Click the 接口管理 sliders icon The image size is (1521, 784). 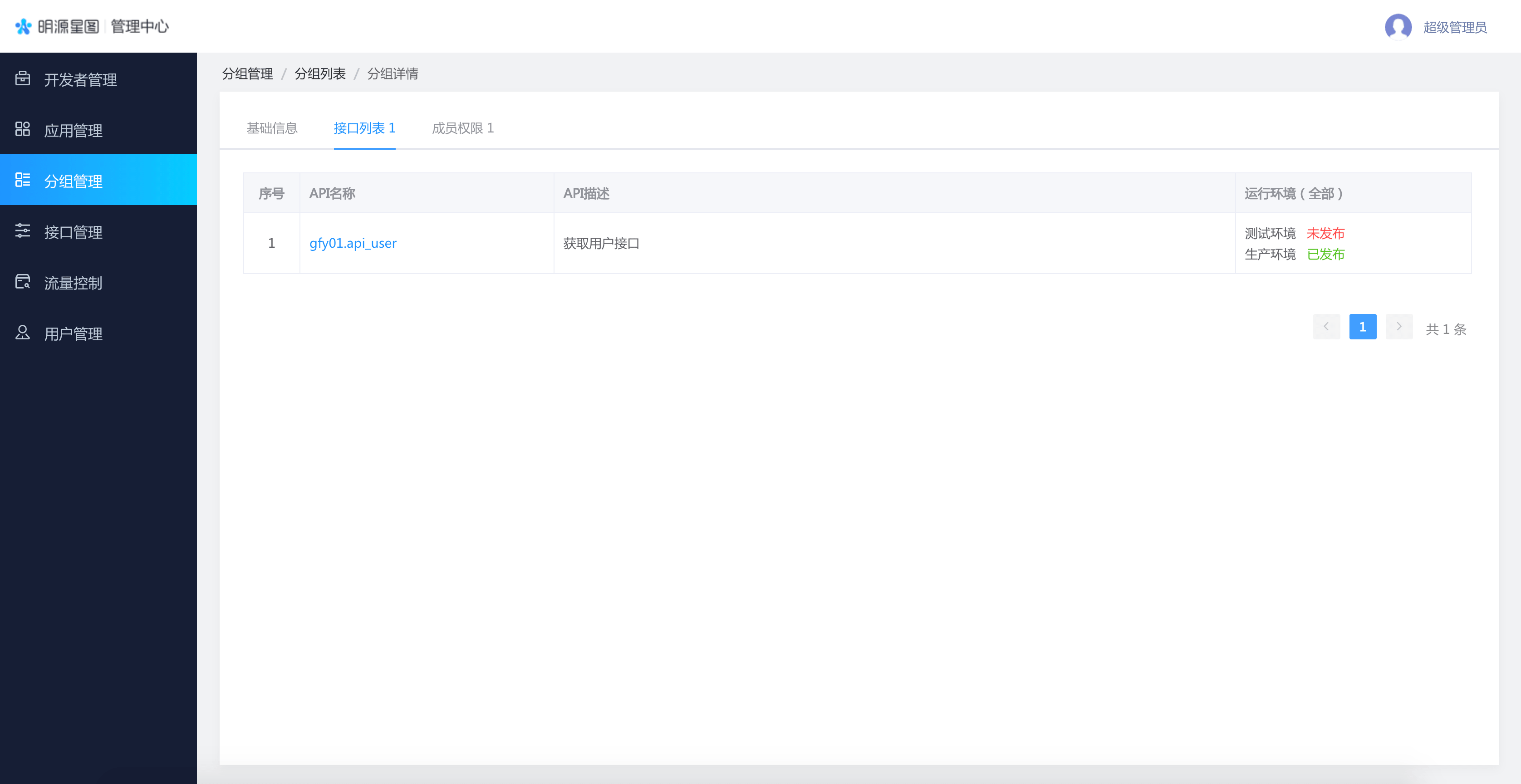point(22,231)
